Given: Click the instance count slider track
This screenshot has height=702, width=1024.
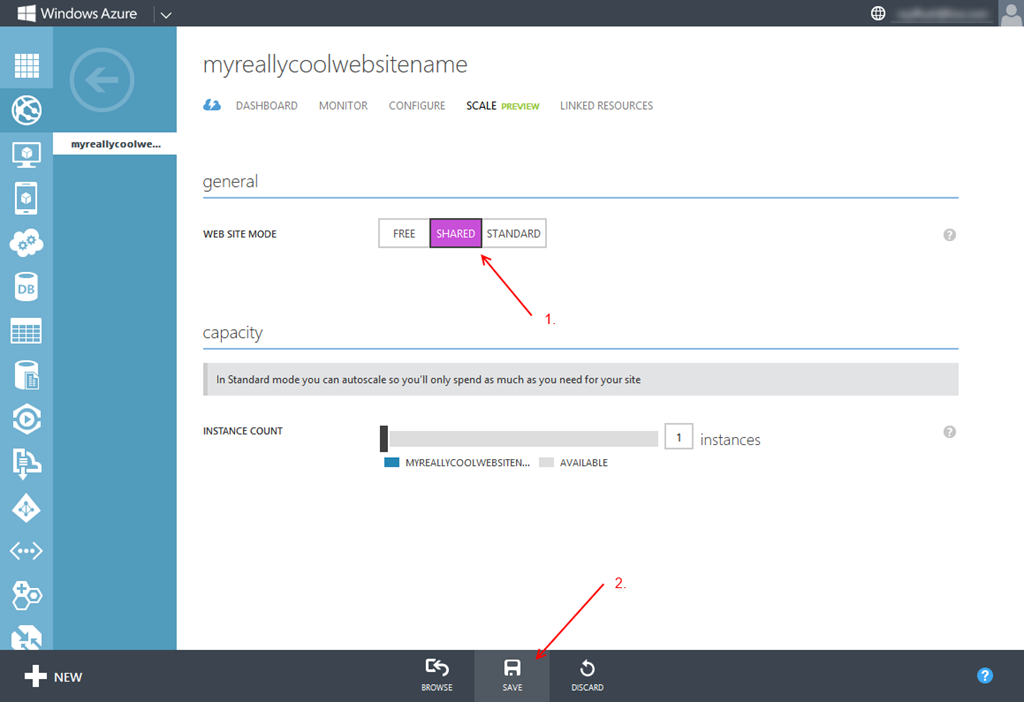Looking at the screenshot, I should pos(524,439).
